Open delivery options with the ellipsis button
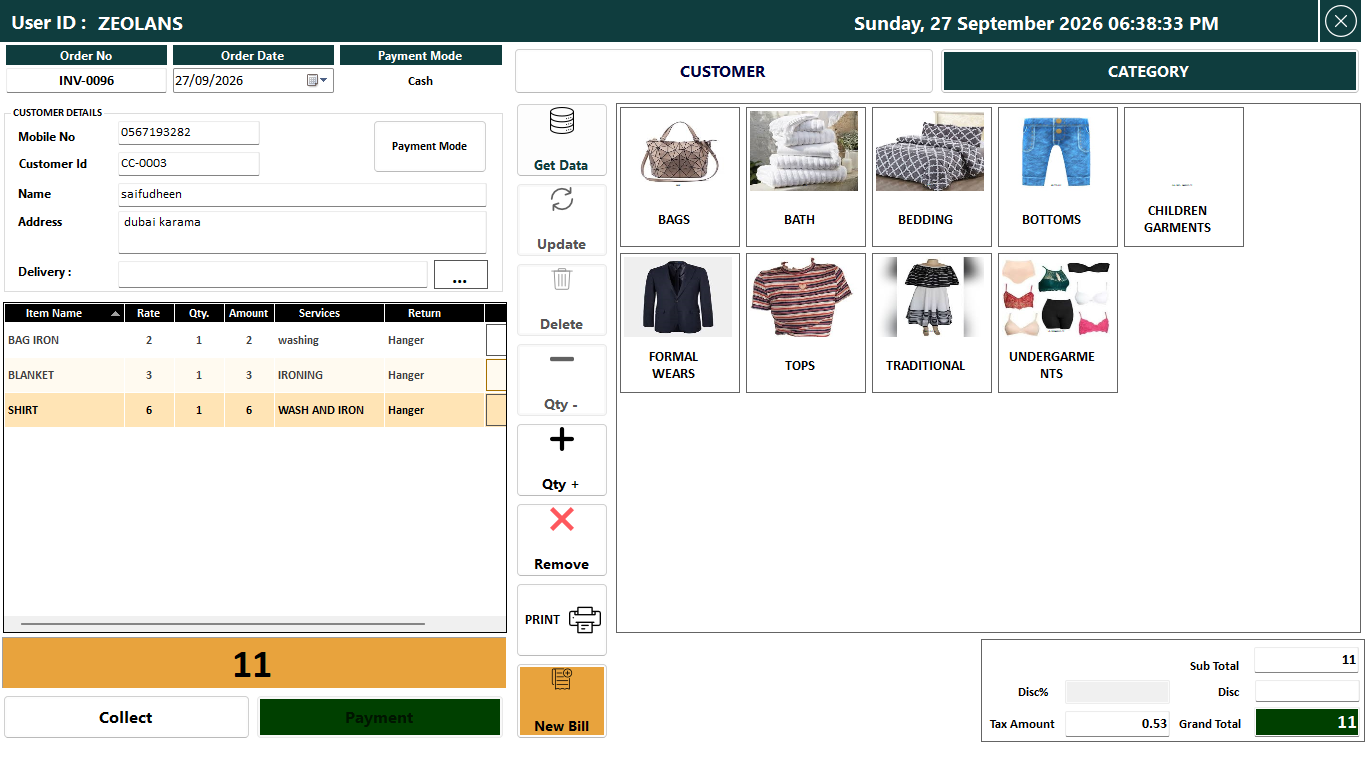Image resolution: width=1366 pixels, height=768 pixels. (461, 275)
